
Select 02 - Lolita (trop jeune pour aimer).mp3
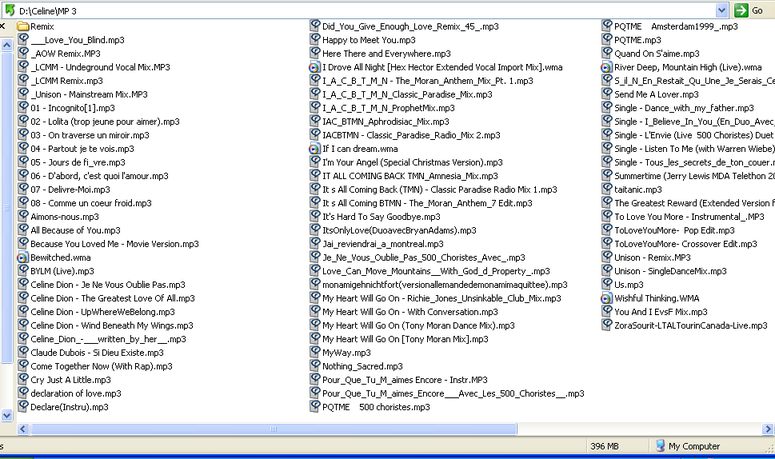[105, 122]
